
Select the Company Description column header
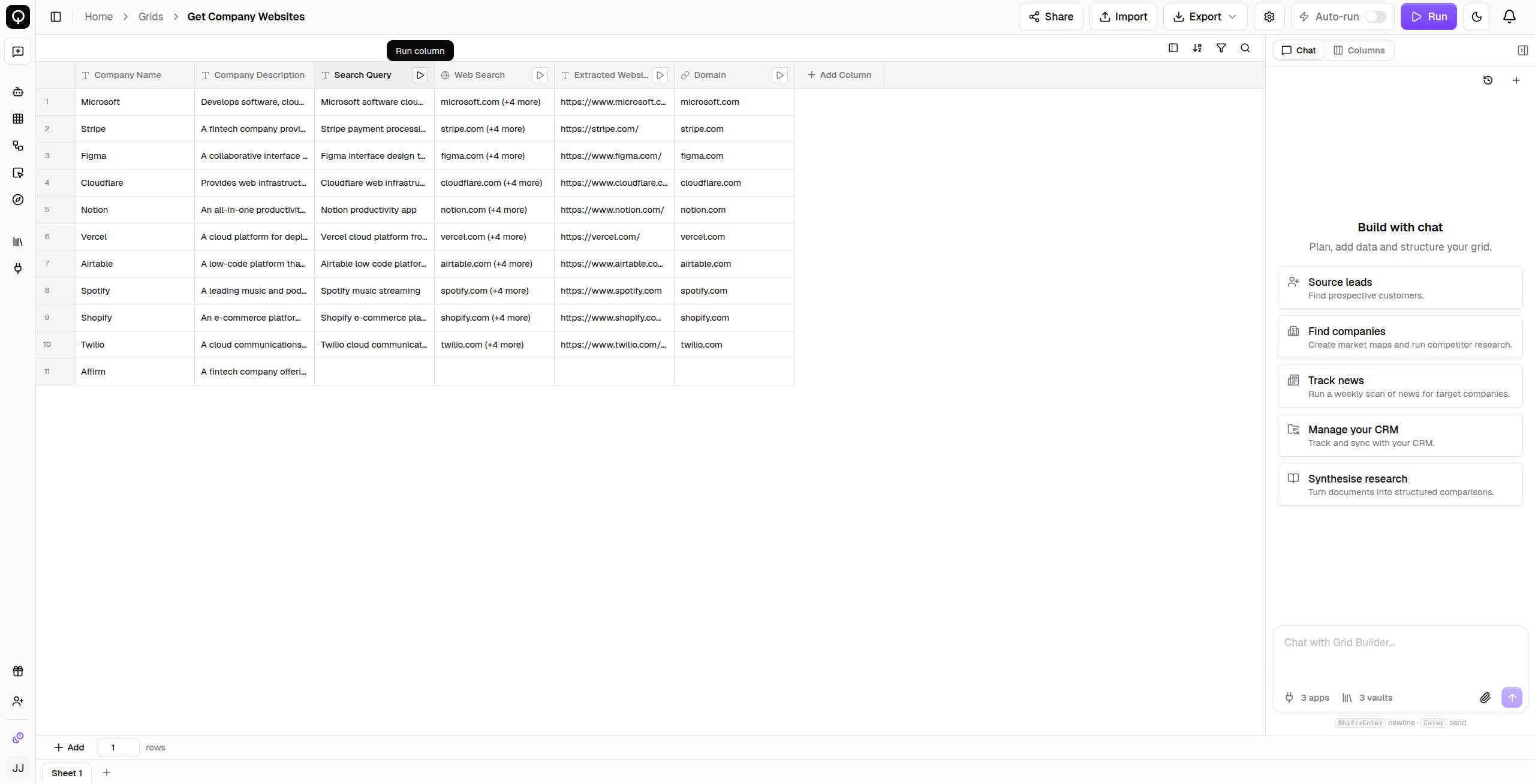254,75
